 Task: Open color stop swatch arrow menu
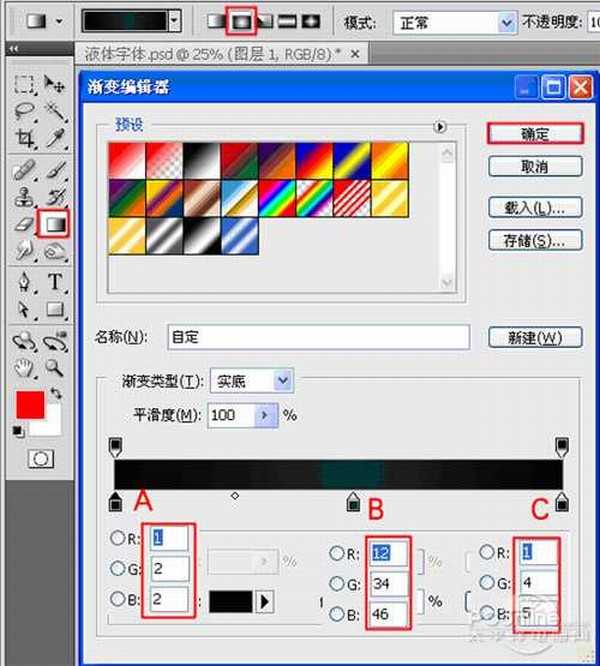pos(264,601)
